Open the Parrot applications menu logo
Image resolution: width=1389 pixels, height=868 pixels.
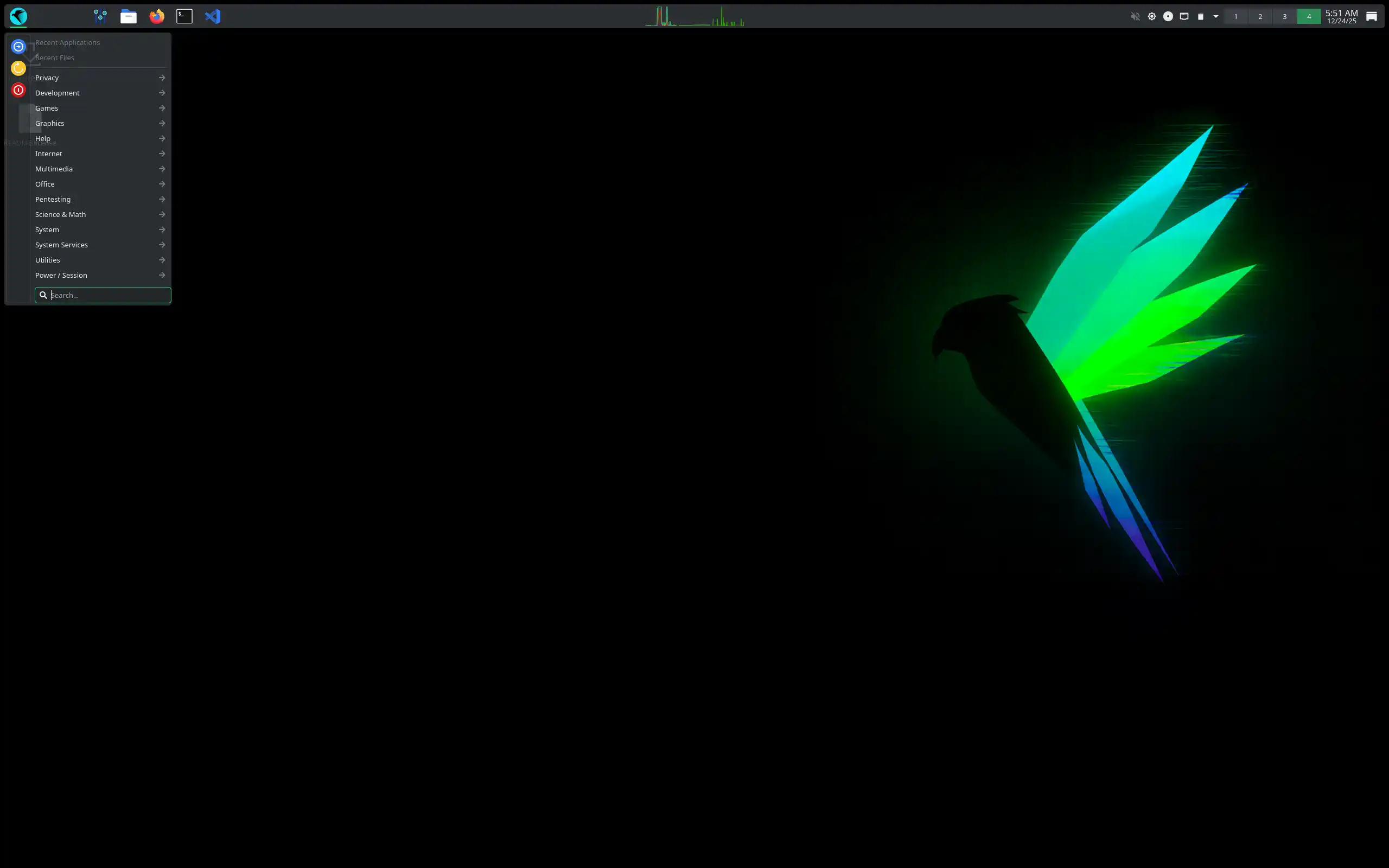pos(18,16)
